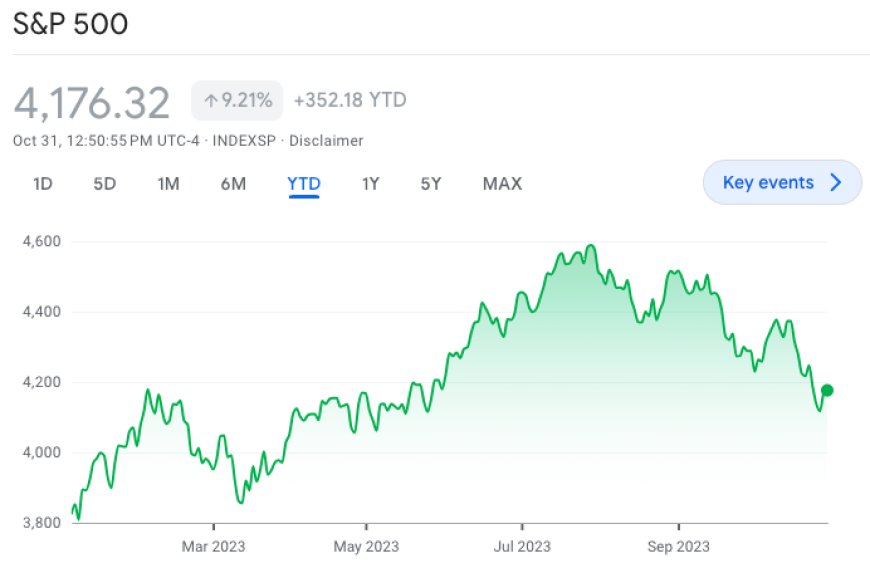Open the Key events button
870x568 pixels.
pos(782,182)
